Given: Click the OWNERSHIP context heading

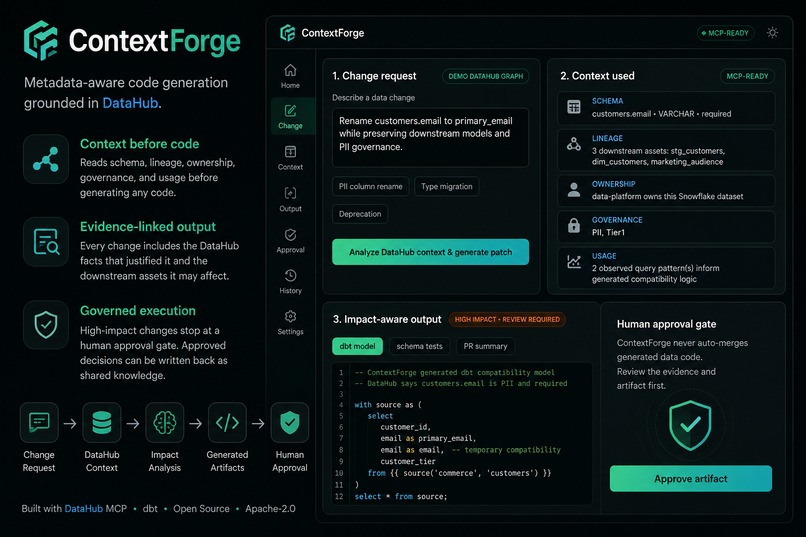Looking at the screenshot, I should [x=613, y=184].
